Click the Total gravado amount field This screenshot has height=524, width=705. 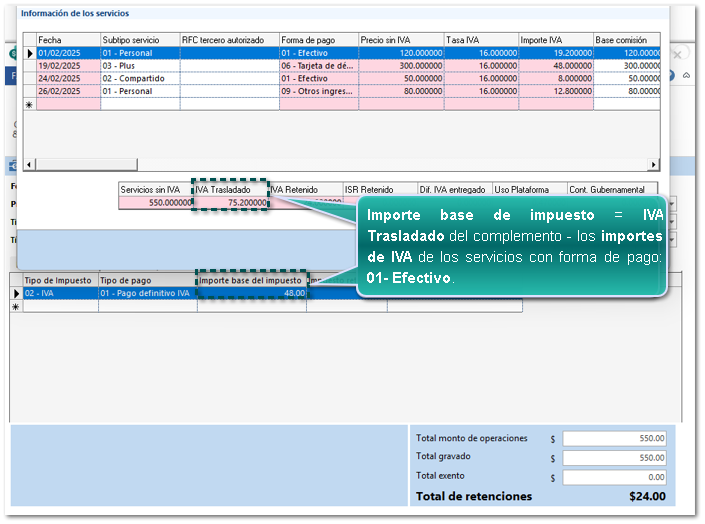[x=614, y=457]
